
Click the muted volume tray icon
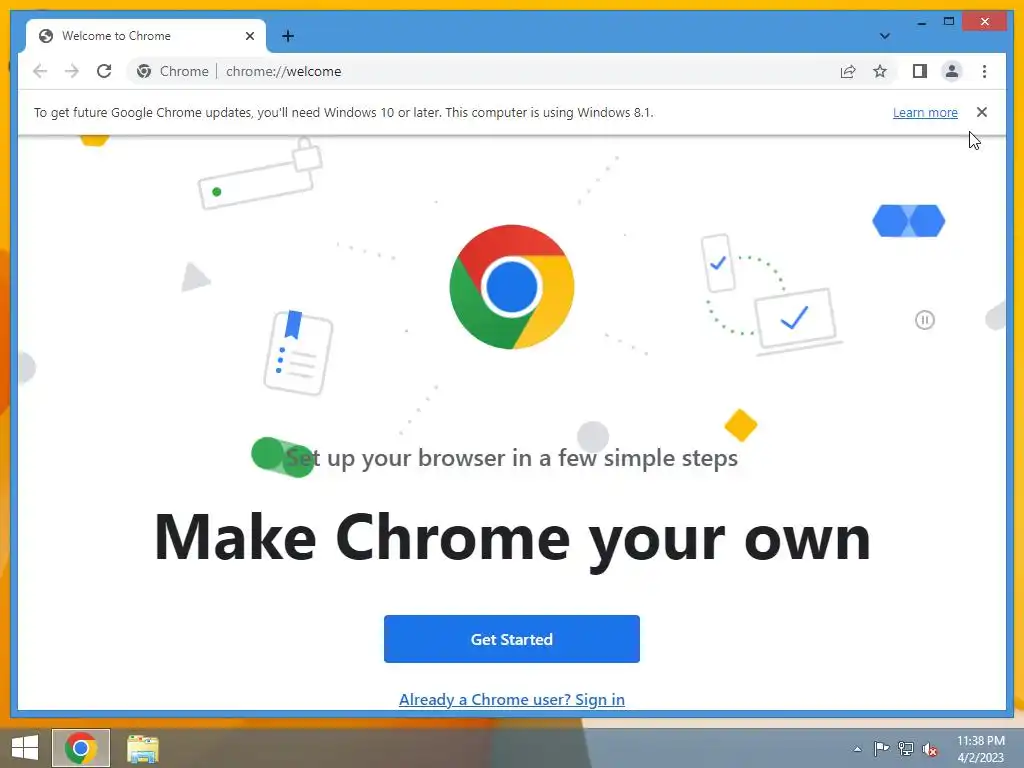click(930, 749)
